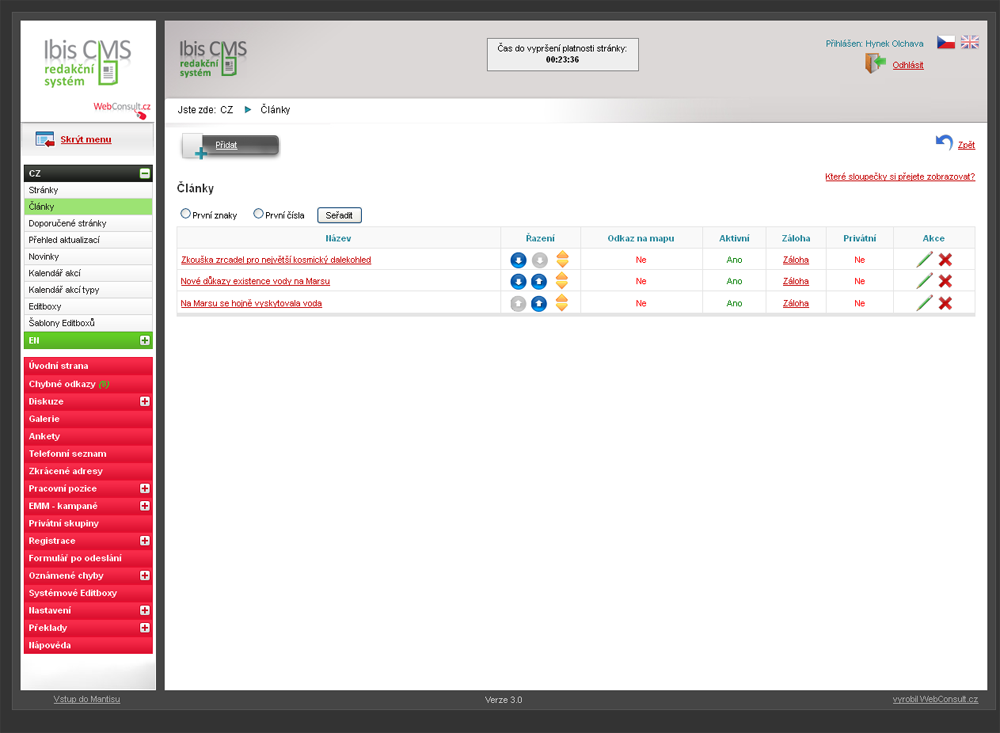Open the WebConsult.cz logo link

(x=122, y=109)
